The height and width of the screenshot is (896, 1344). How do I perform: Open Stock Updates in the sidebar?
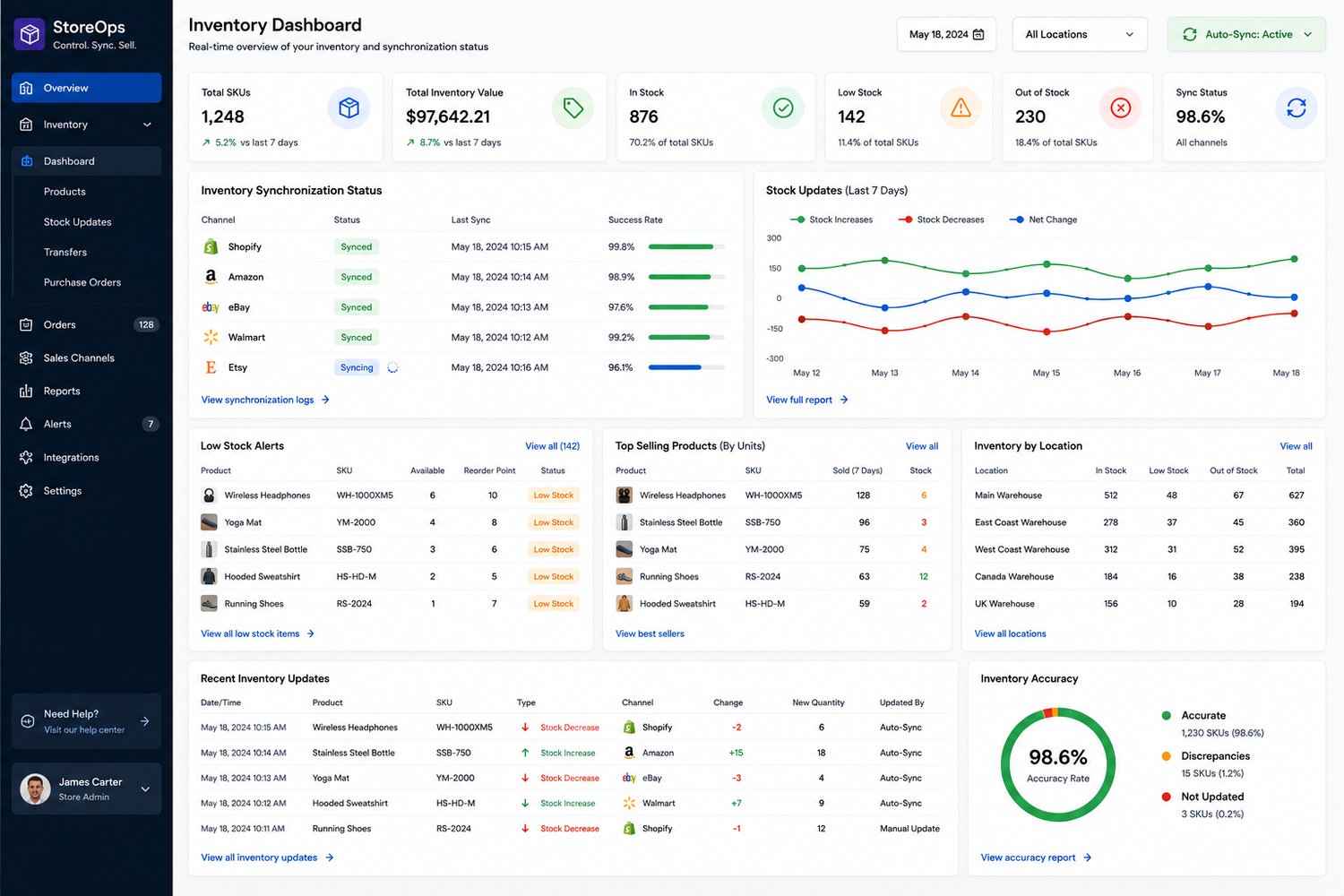78,222
